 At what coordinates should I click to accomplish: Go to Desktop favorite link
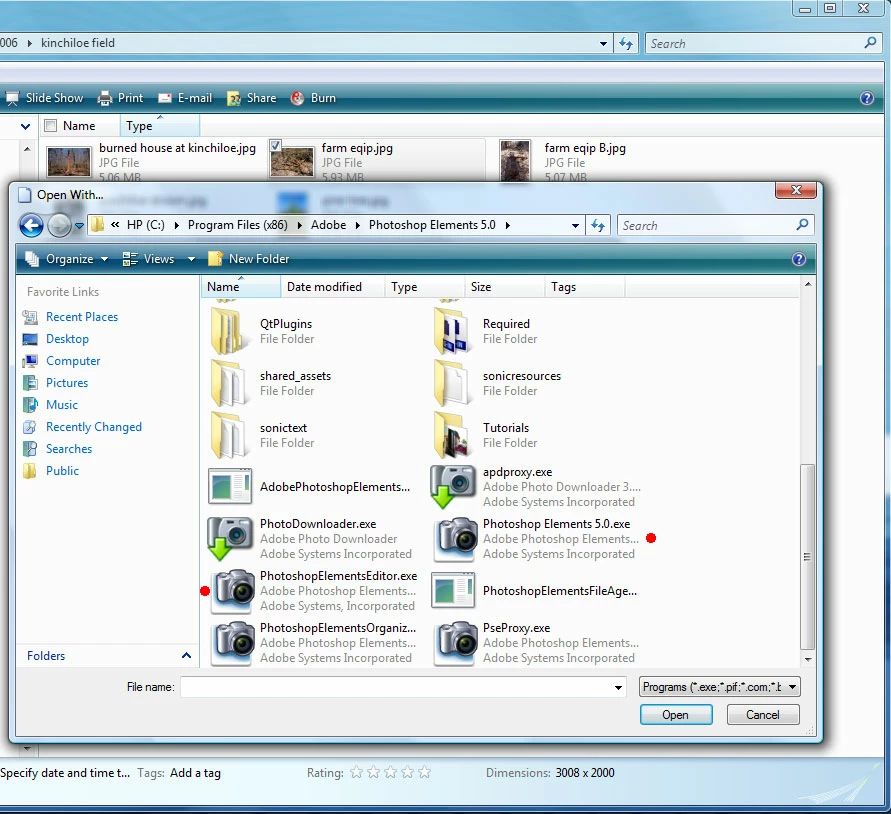(67, 339)
